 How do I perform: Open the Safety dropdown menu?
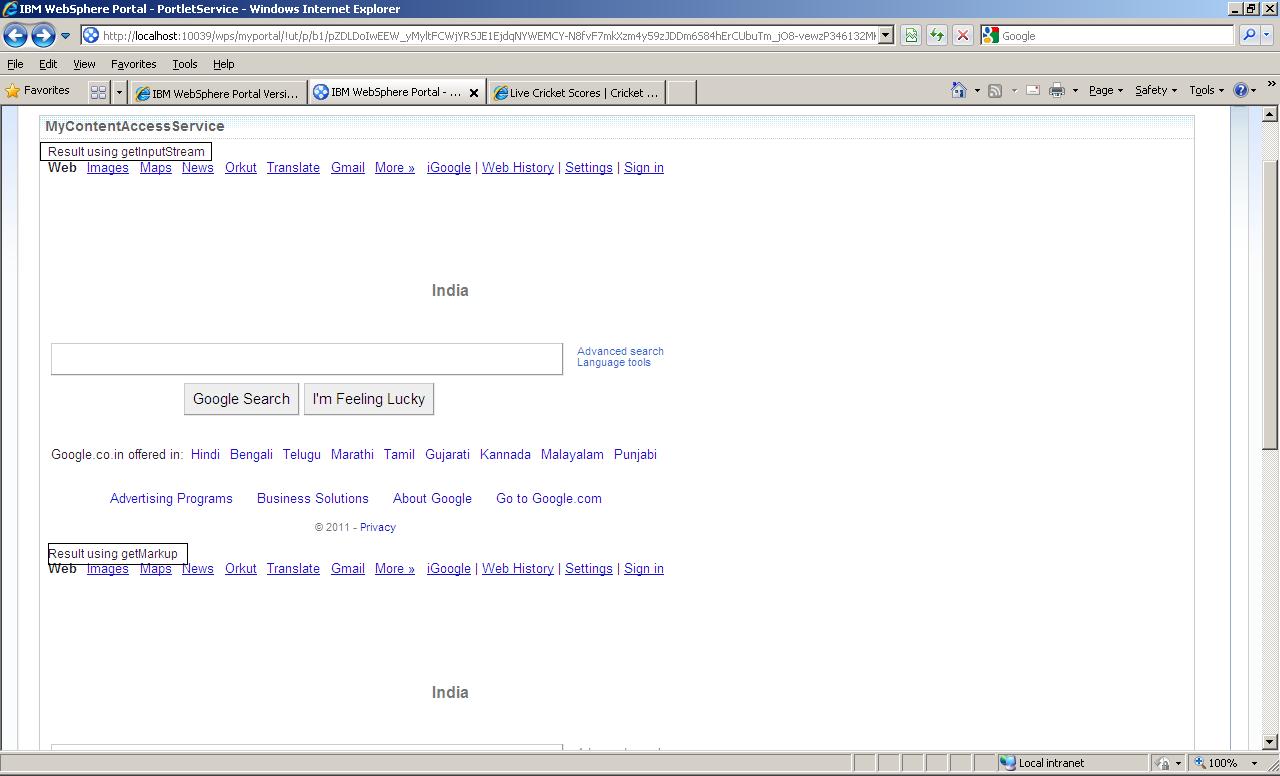coord(1155,90)
